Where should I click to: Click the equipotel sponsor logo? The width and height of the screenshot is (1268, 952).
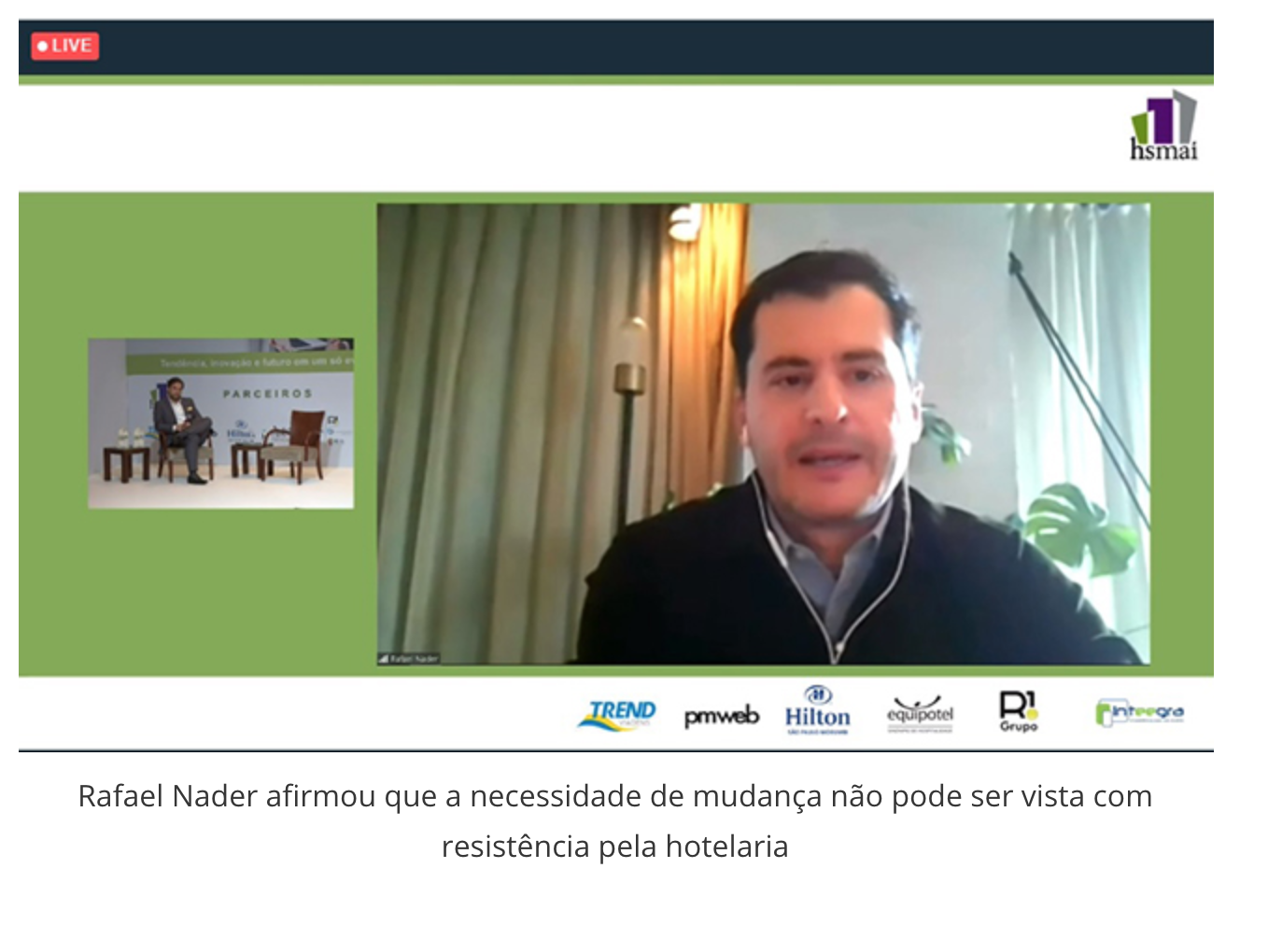point(920,714)
